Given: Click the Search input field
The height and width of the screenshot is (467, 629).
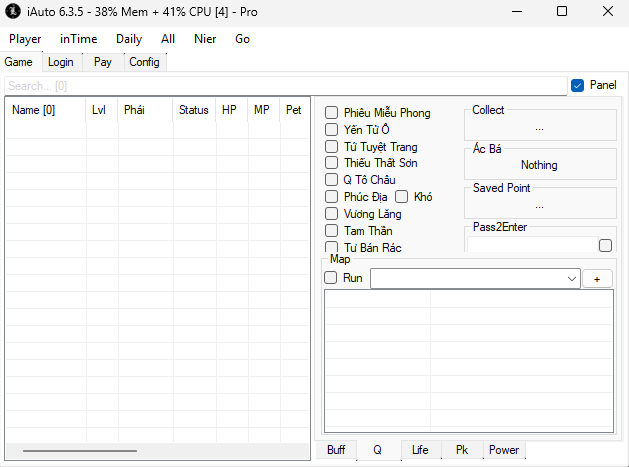Looking at the screenshot, I should tap(285, 86).
